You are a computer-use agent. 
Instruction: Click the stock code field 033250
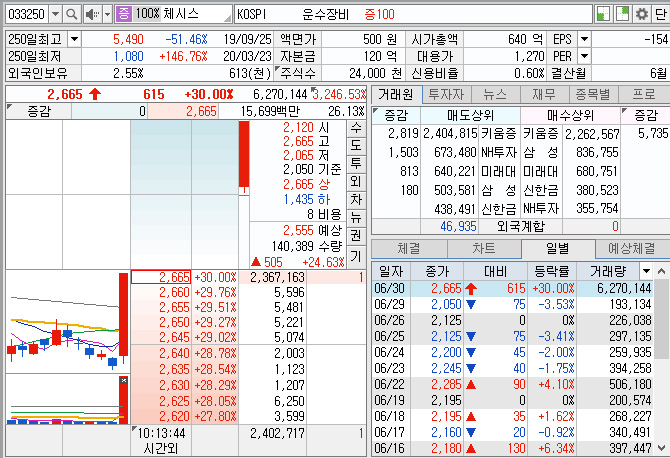[x=26, y=15]
